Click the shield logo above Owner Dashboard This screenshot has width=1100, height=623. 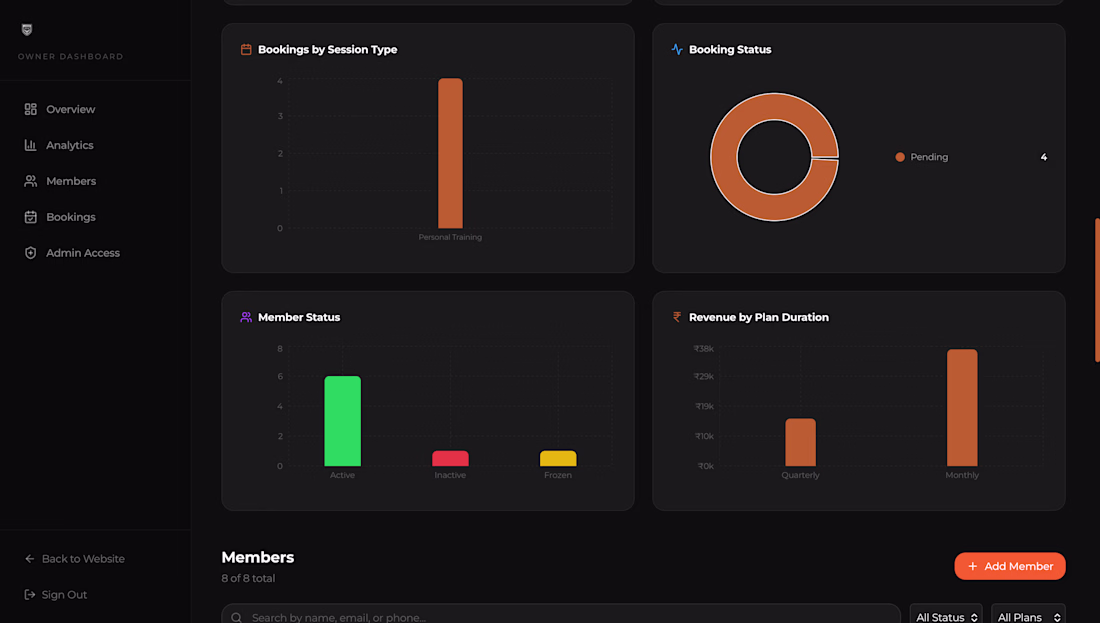click(27, 29)
